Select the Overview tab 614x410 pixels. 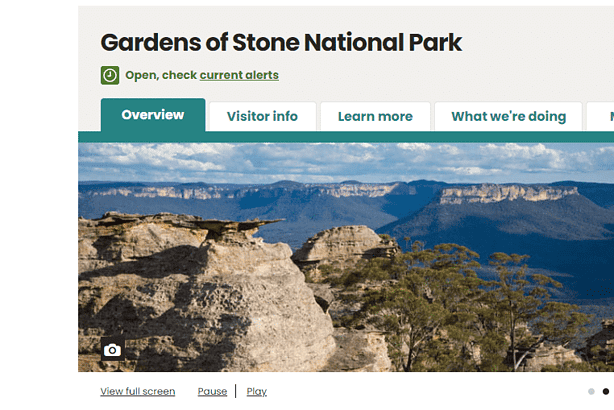(153, 115)
